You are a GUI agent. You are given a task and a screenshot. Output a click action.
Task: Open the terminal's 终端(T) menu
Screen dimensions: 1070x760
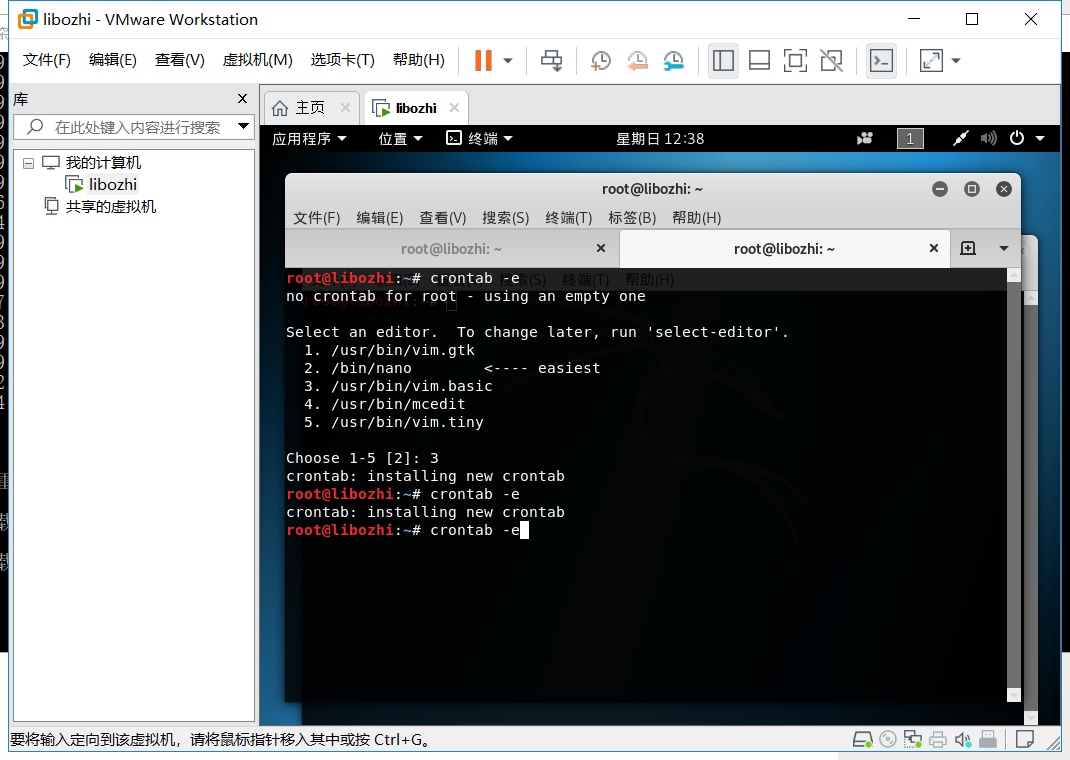[x=568, y=218]
